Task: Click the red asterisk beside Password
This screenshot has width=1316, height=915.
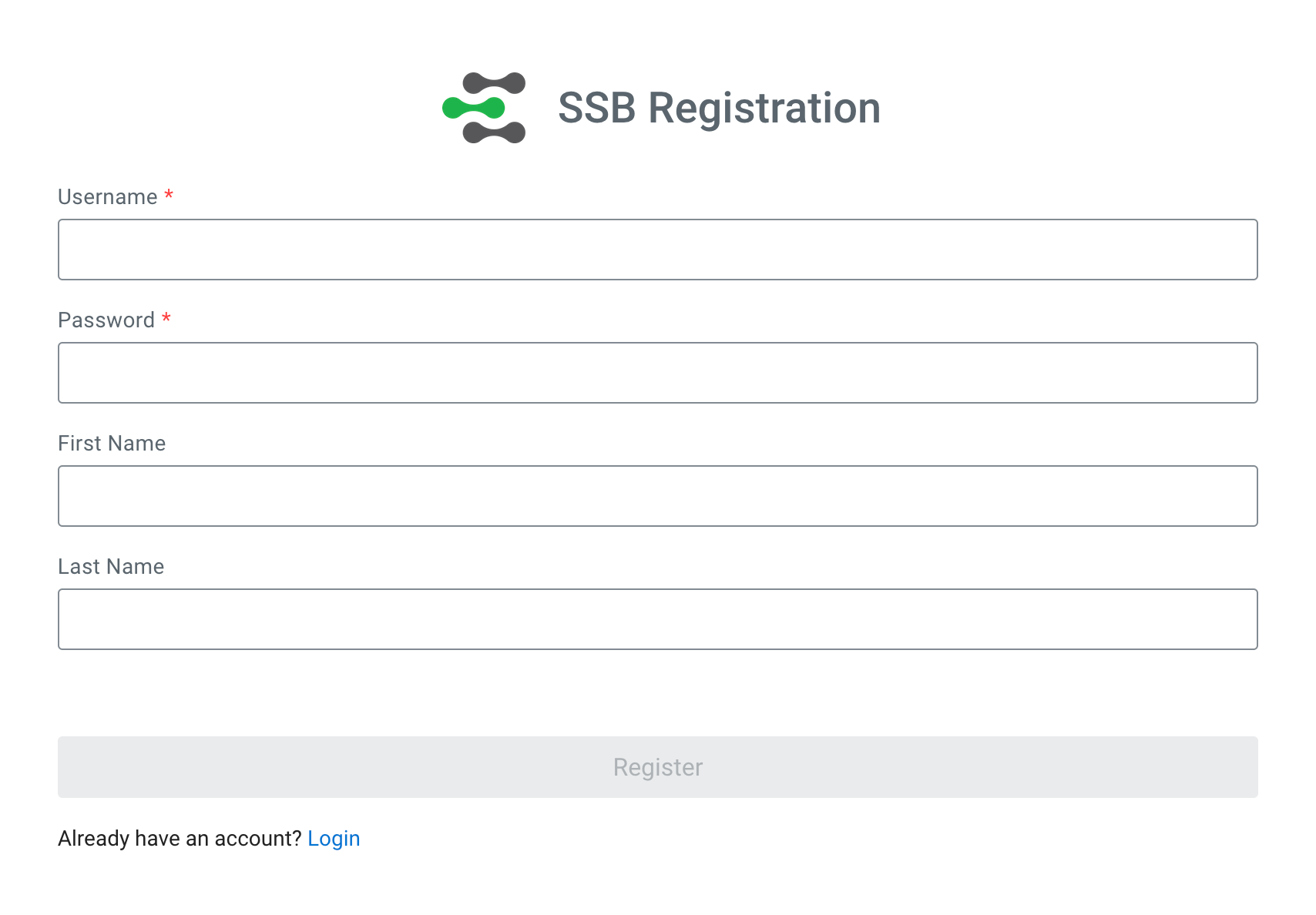Action: 166,319
